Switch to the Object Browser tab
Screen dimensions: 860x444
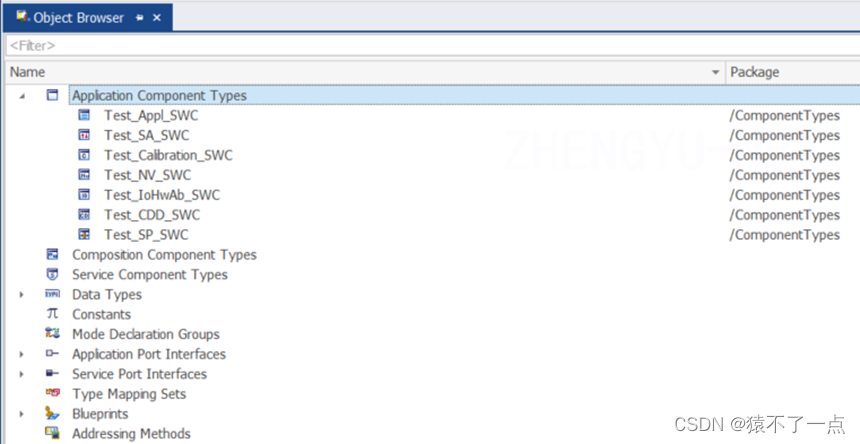point(88,18)
